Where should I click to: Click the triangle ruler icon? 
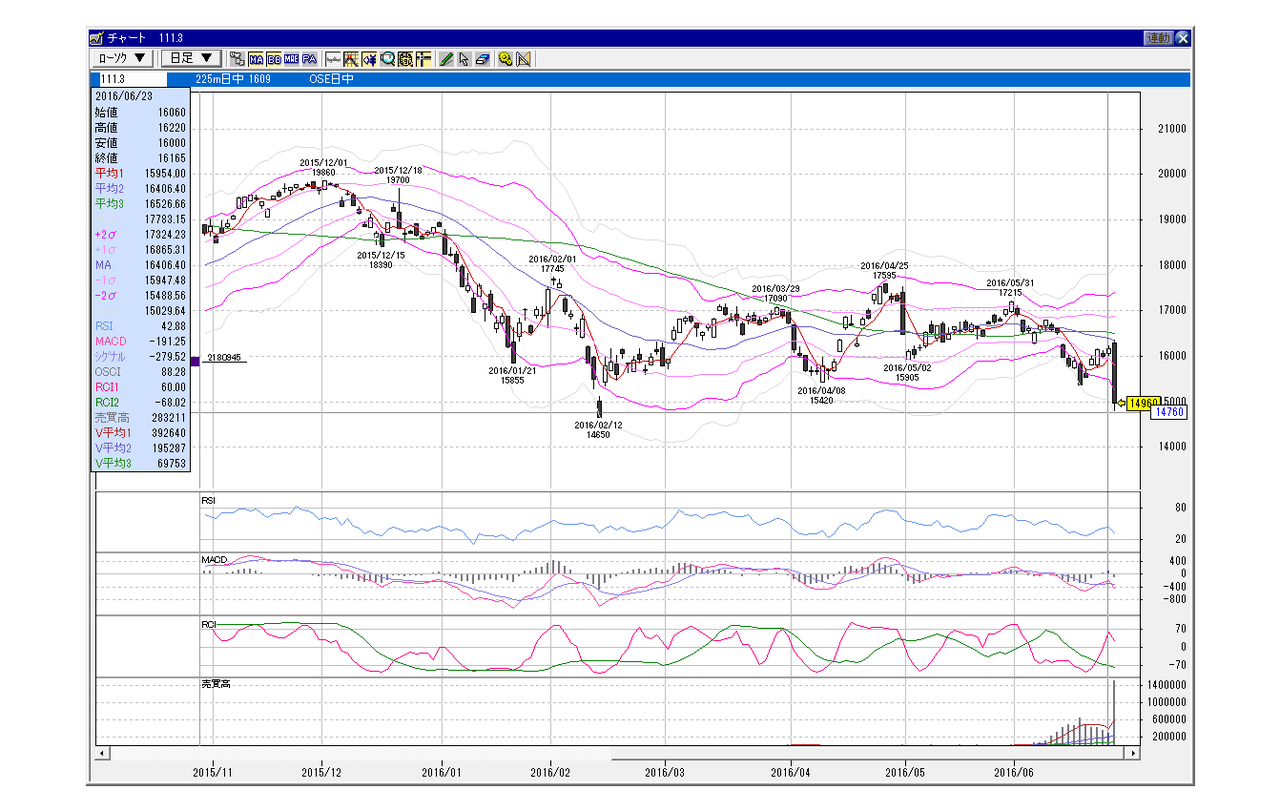coord(523,58)
